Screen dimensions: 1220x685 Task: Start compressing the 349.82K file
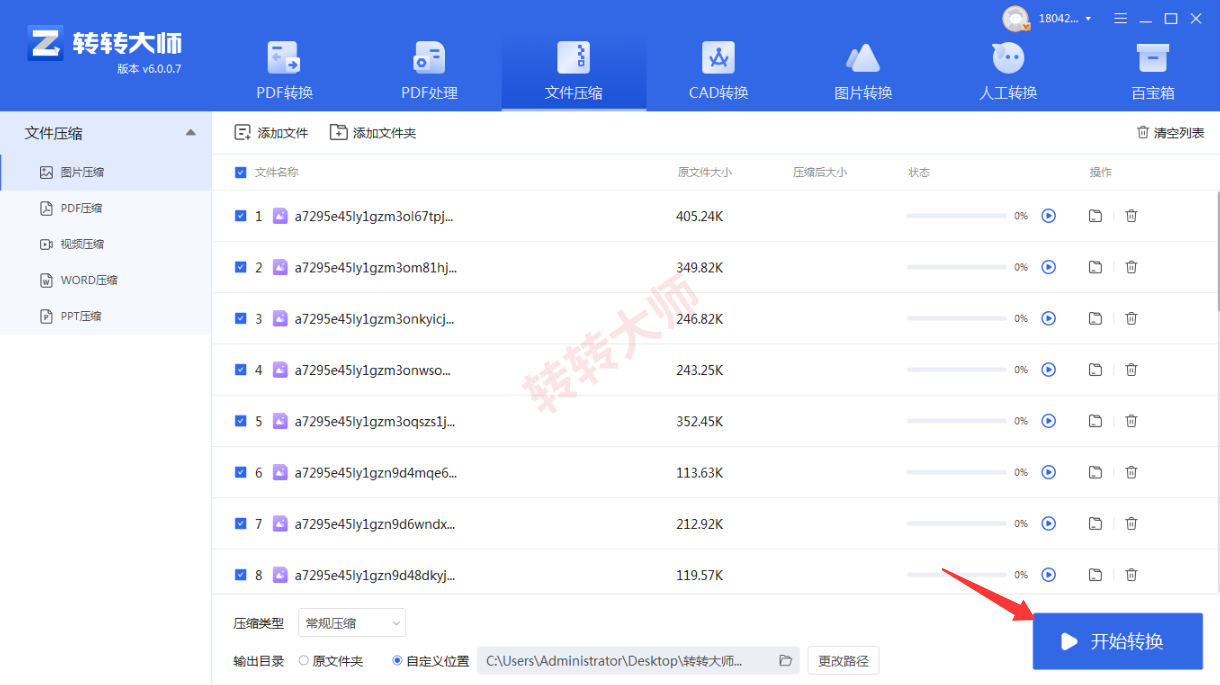click(1048, 267)
